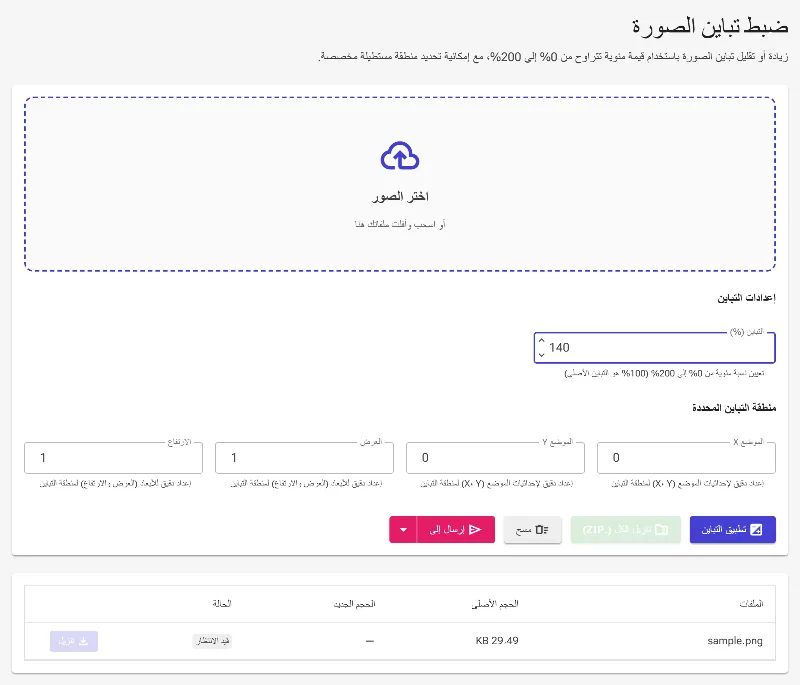Click the 'KB 29.49' original size cell
Screen dimensions: 800x685
pyautogui.click(x=497, y=641)
